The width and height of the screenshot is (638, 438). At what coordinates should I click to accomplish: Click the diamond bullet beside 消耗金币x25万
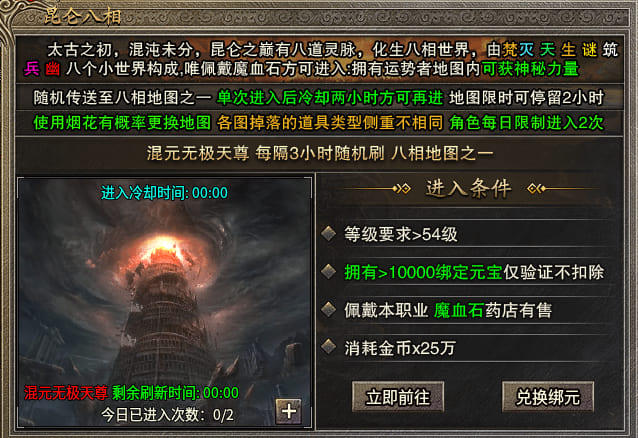click(328, 347)
